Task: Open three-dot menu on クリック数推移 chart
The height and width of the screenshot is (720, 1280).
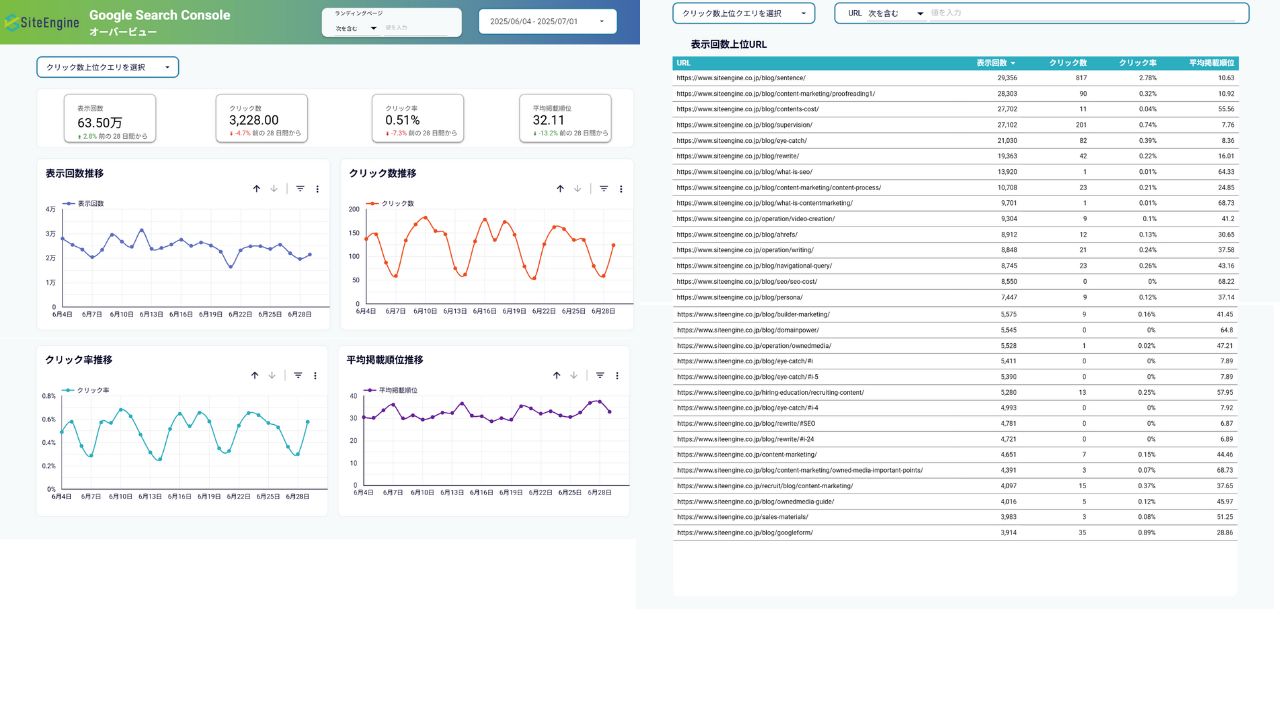Action: click(x=621, y=188)
